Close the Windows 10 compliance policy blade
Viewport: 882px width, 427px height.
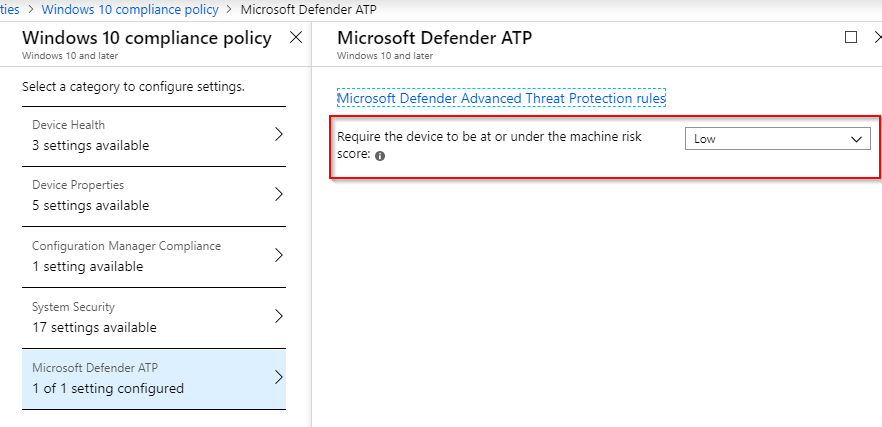pos(295,38)
